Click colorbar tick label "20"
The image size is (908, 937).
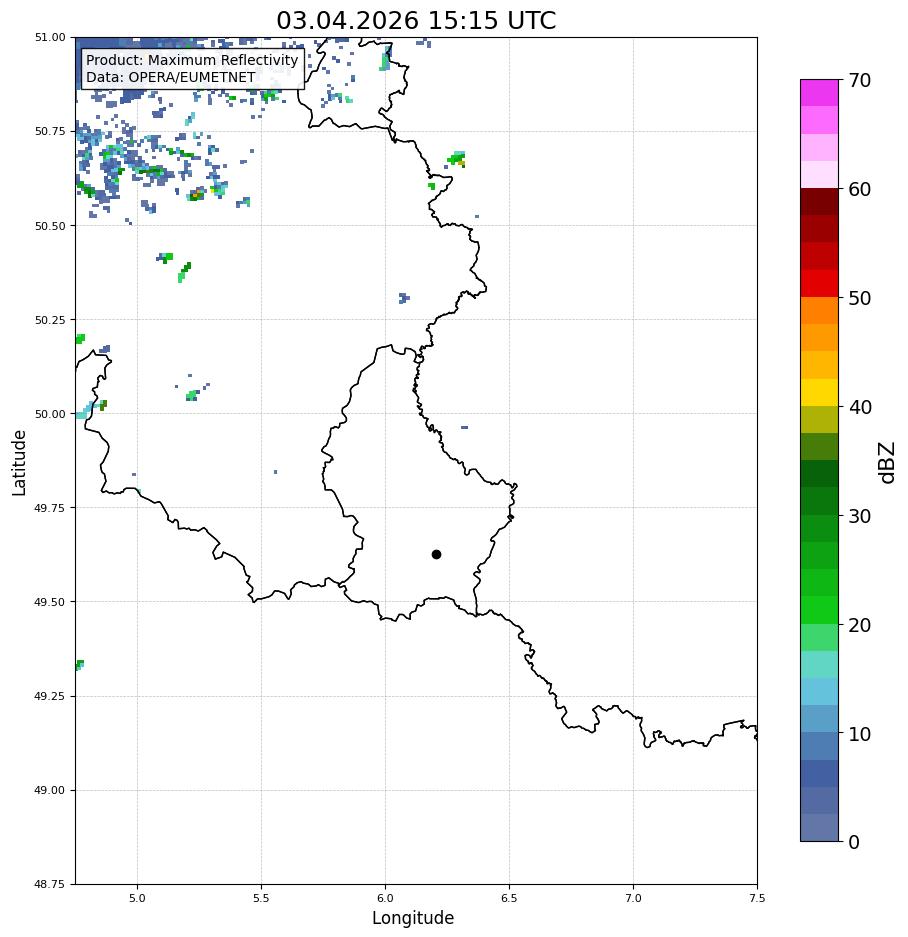click(x=860, y=625)
